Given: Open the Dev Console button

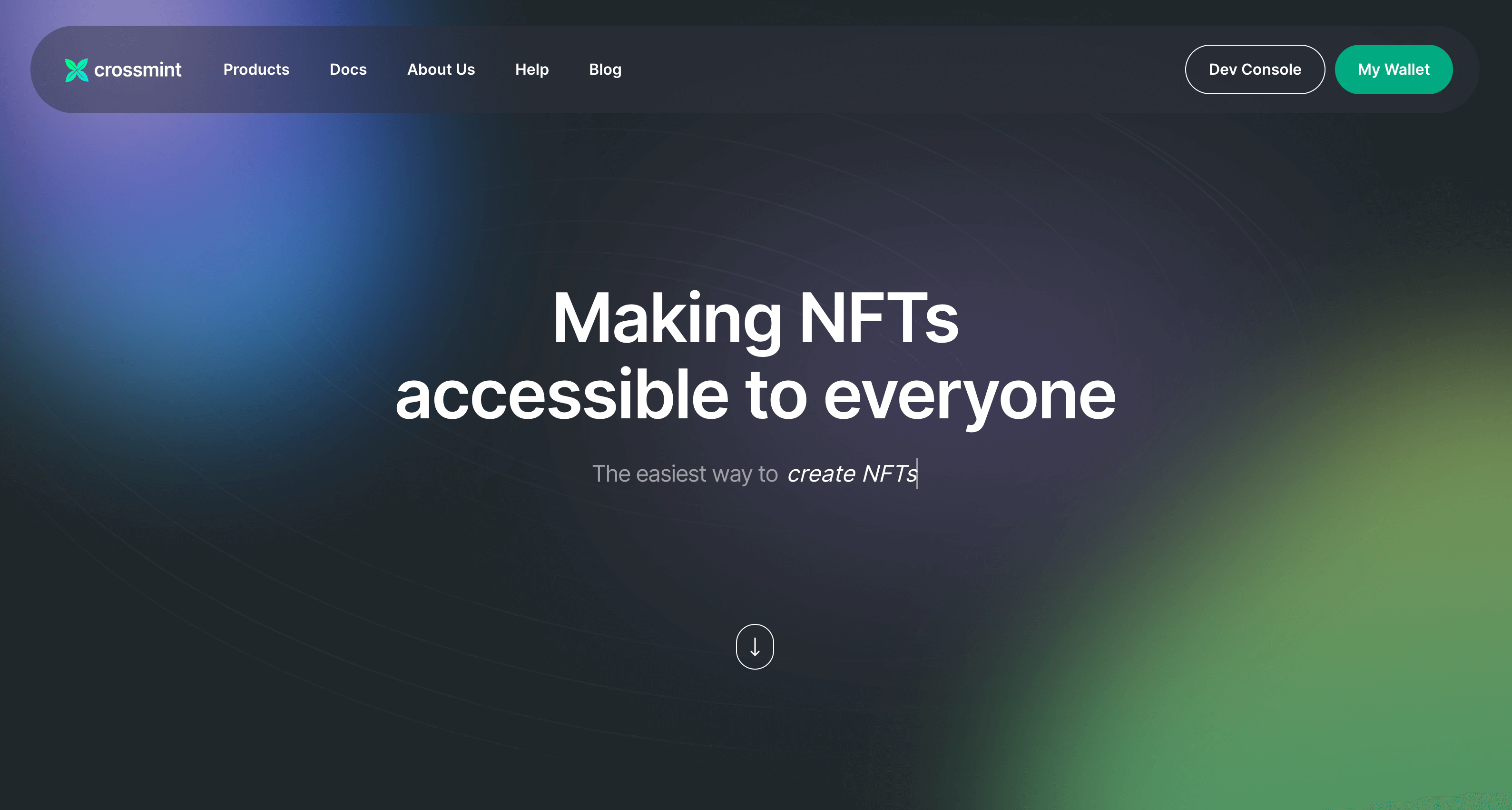Looking at the screenshot, I should [1254, 69].
